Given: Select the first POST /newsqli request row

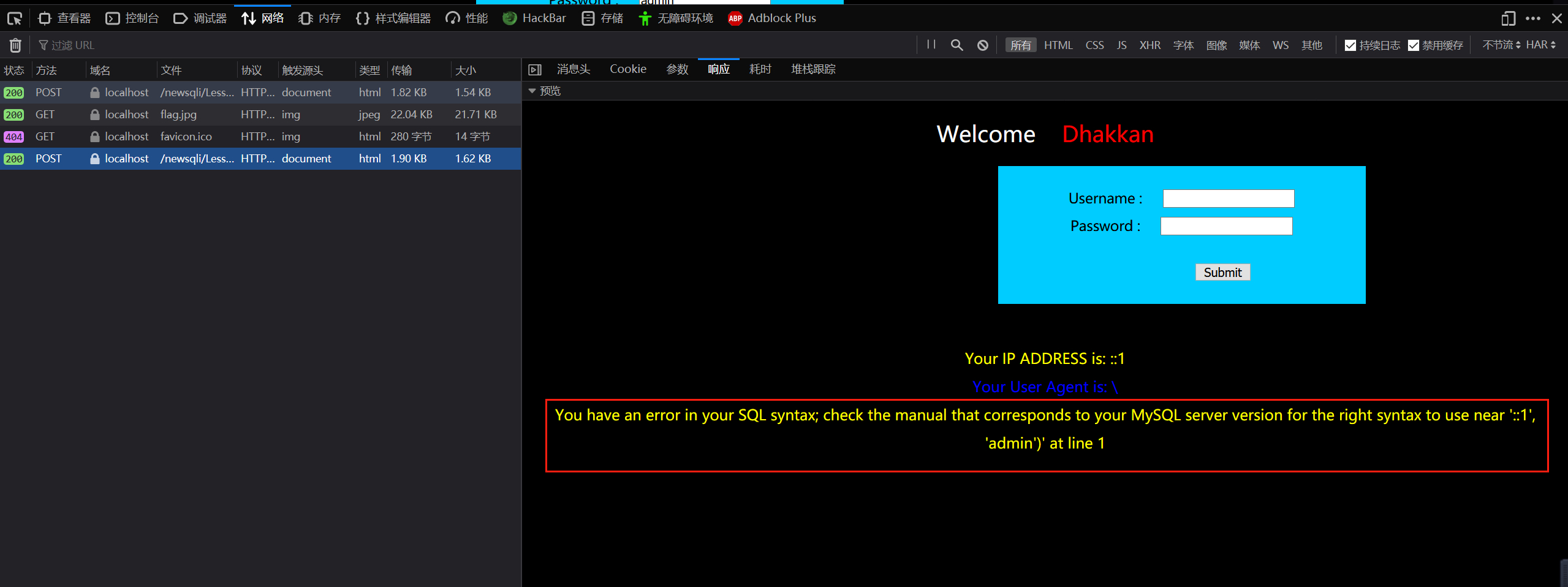Looking at the screenshot, I should (x=260, y=93).
